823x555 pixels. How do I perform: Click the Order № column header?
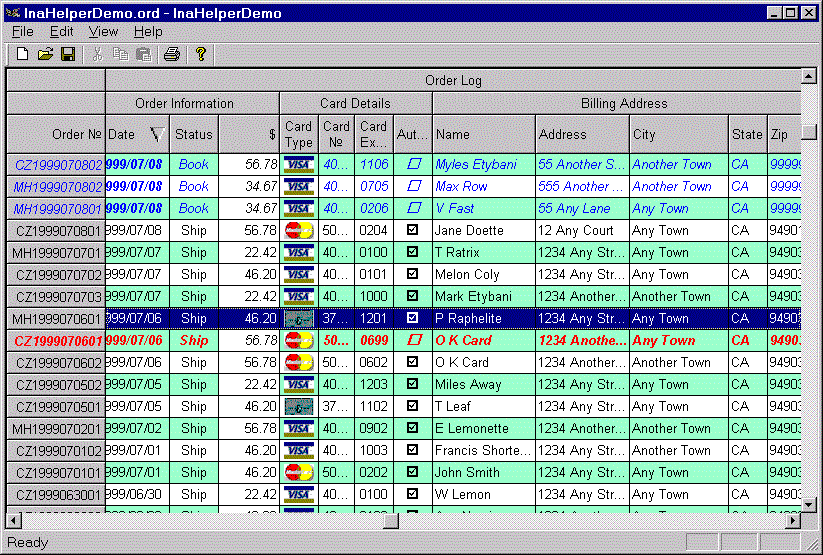(56, 134)
